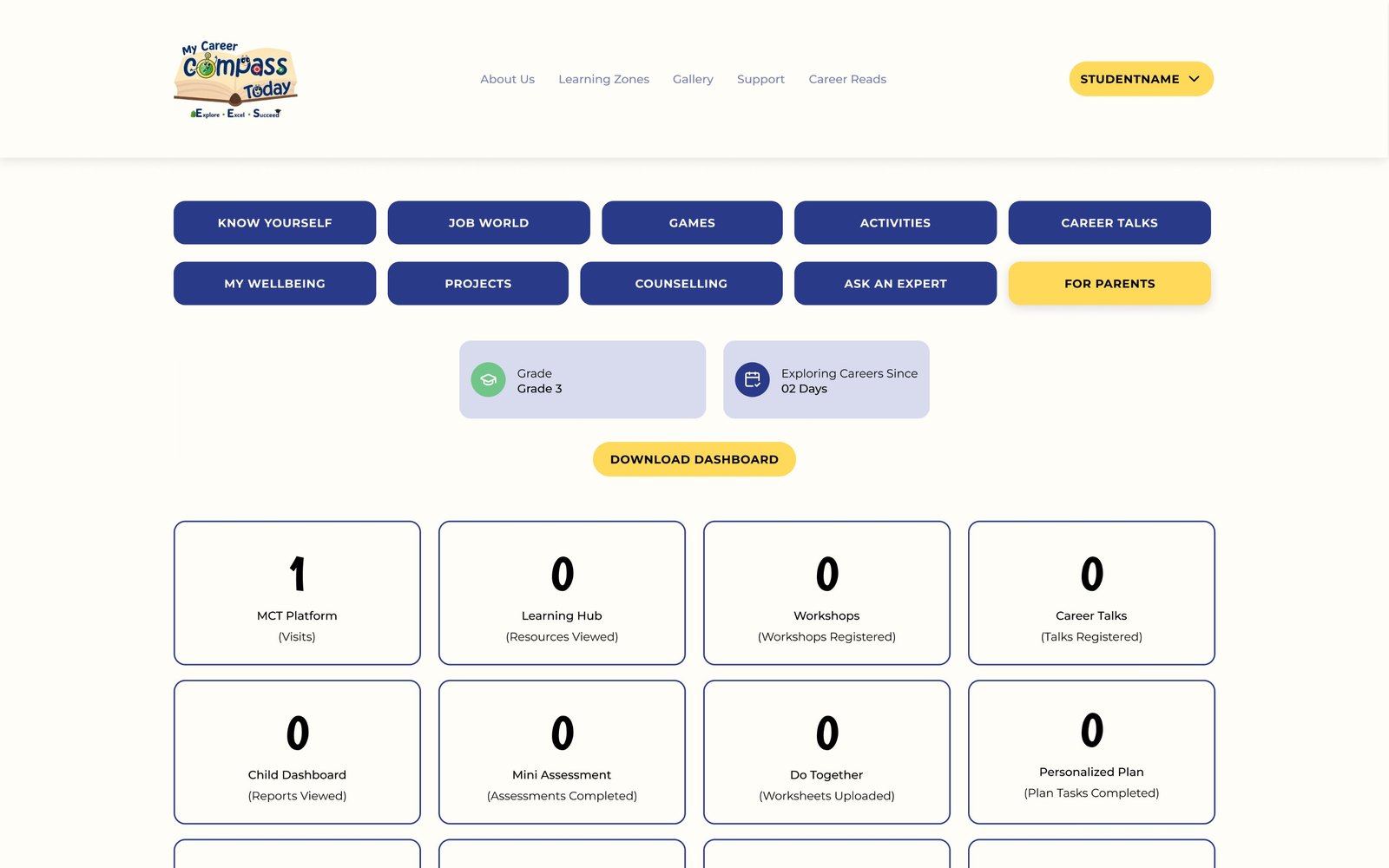Select the Career Talks registered card
Image resolution: width=1389 pixels, height=868 pixels.
1091,593
